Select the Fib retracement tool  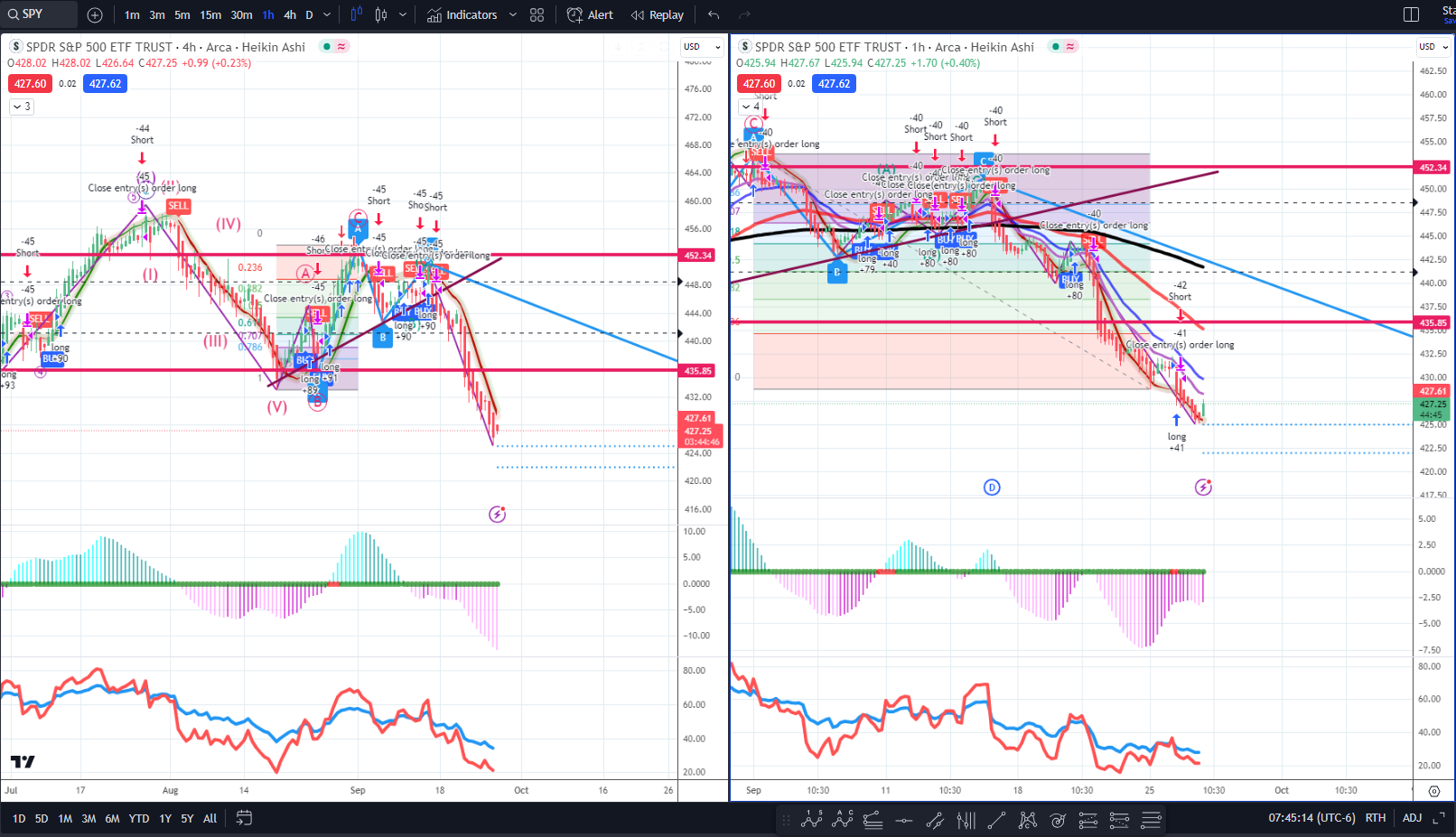(873, 820)
